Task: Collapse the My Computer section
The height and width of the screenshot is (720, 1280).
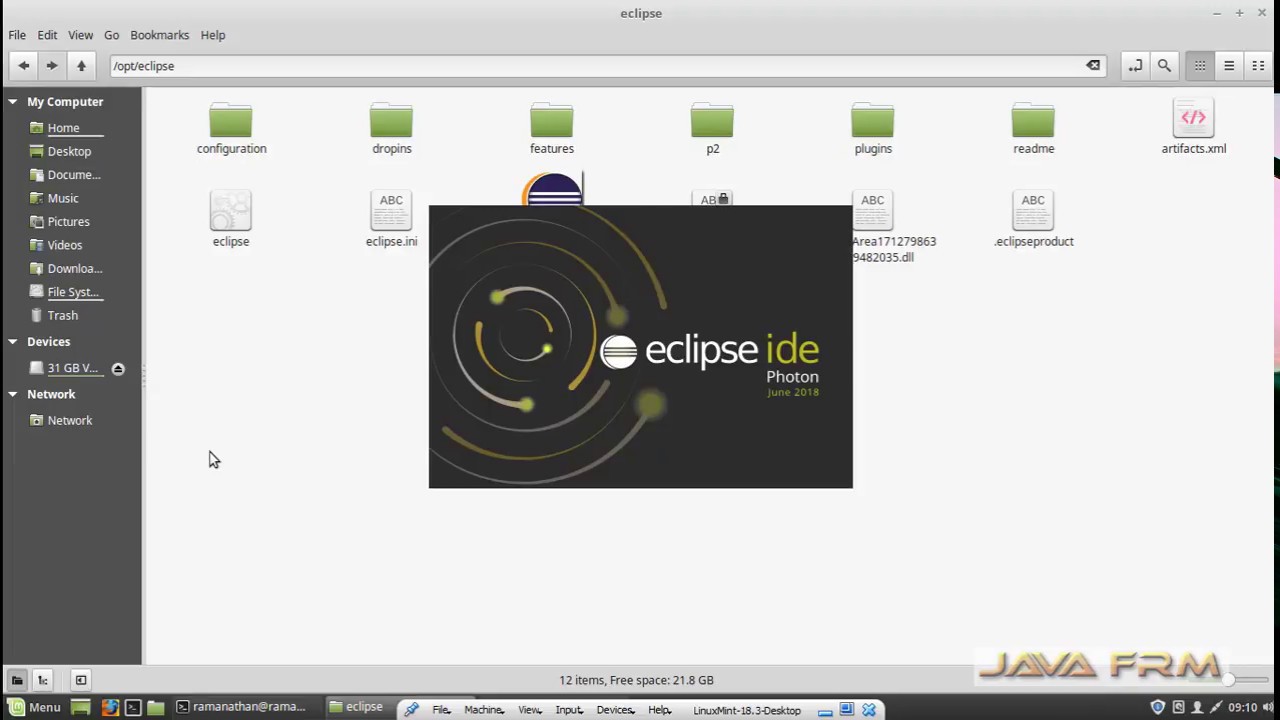Action: coord(13,102)
